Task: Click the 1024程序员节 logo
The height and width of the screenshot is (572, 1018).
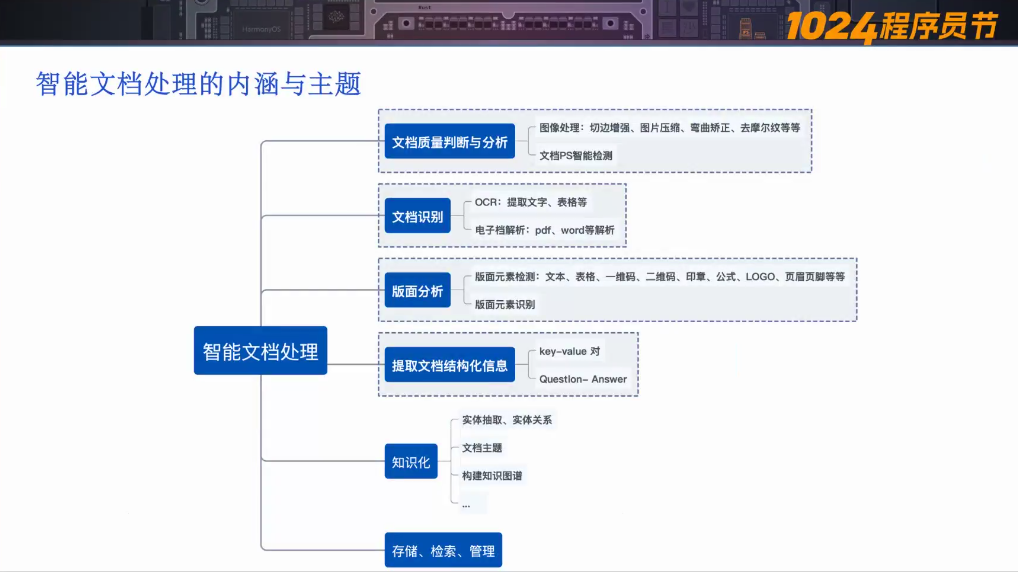Action: pyautogui.click(x=891, y=27)
